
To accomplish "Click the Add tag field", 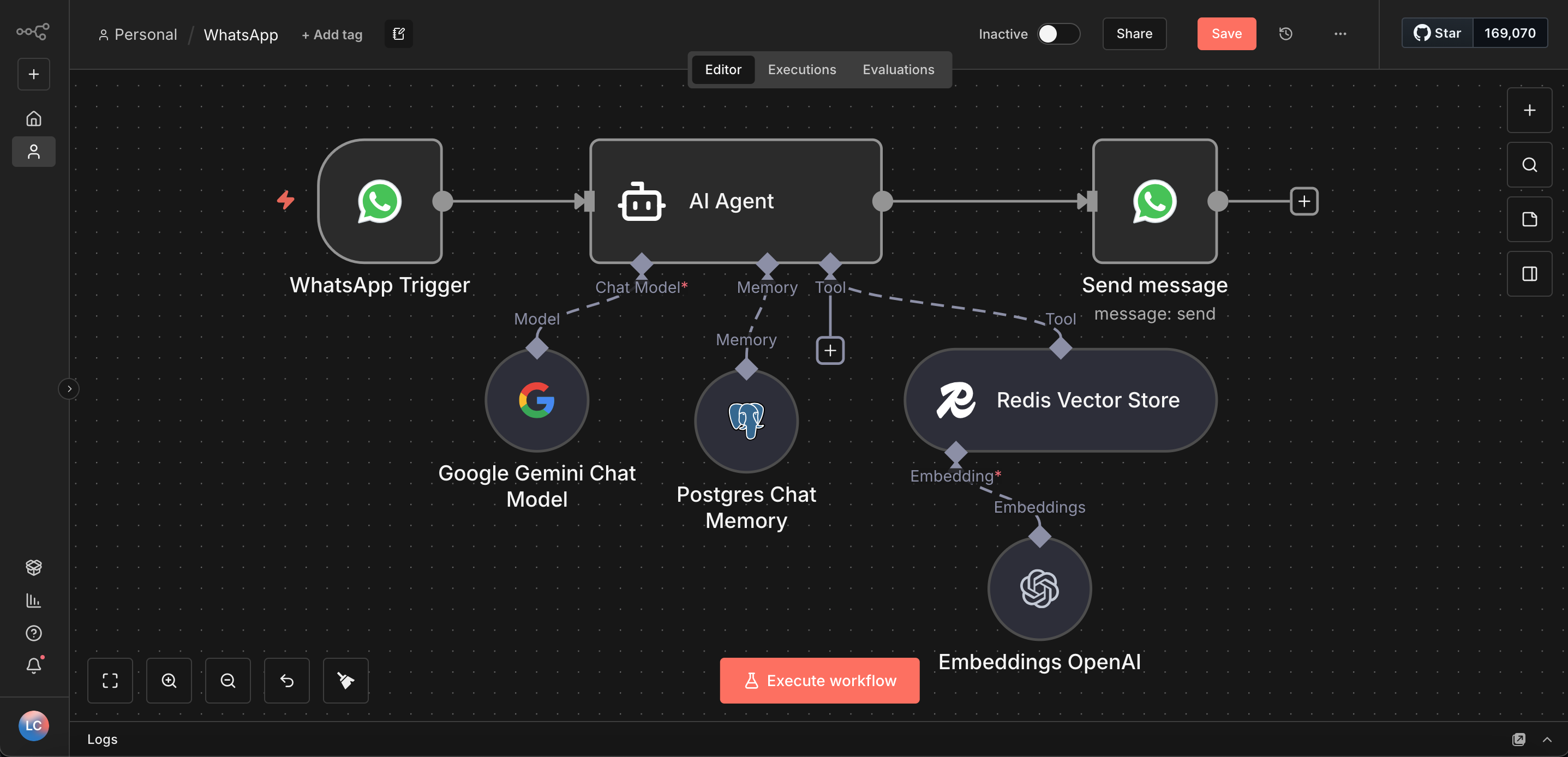I will point(332,35).
